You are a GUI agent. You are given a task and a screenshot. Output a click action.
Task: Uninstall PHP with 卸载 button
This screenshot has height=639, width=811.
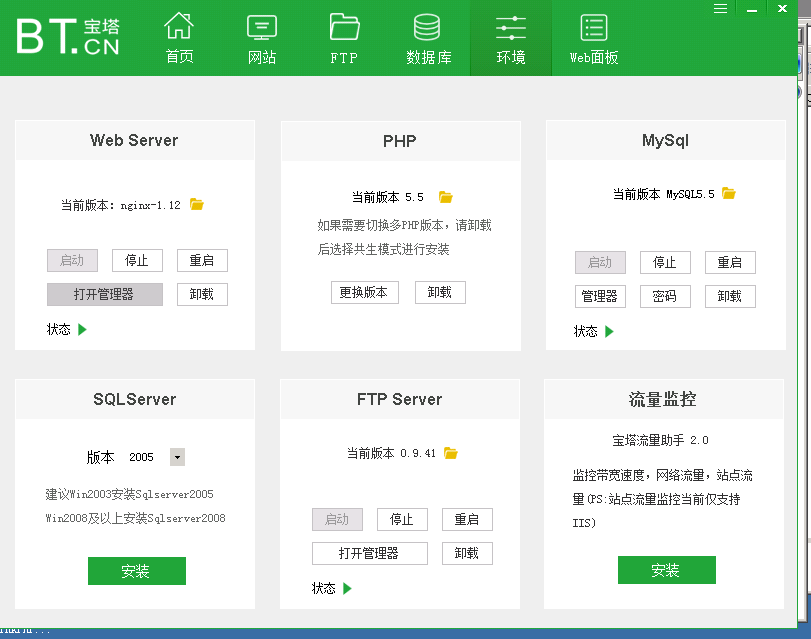click(x=440, y=292)
